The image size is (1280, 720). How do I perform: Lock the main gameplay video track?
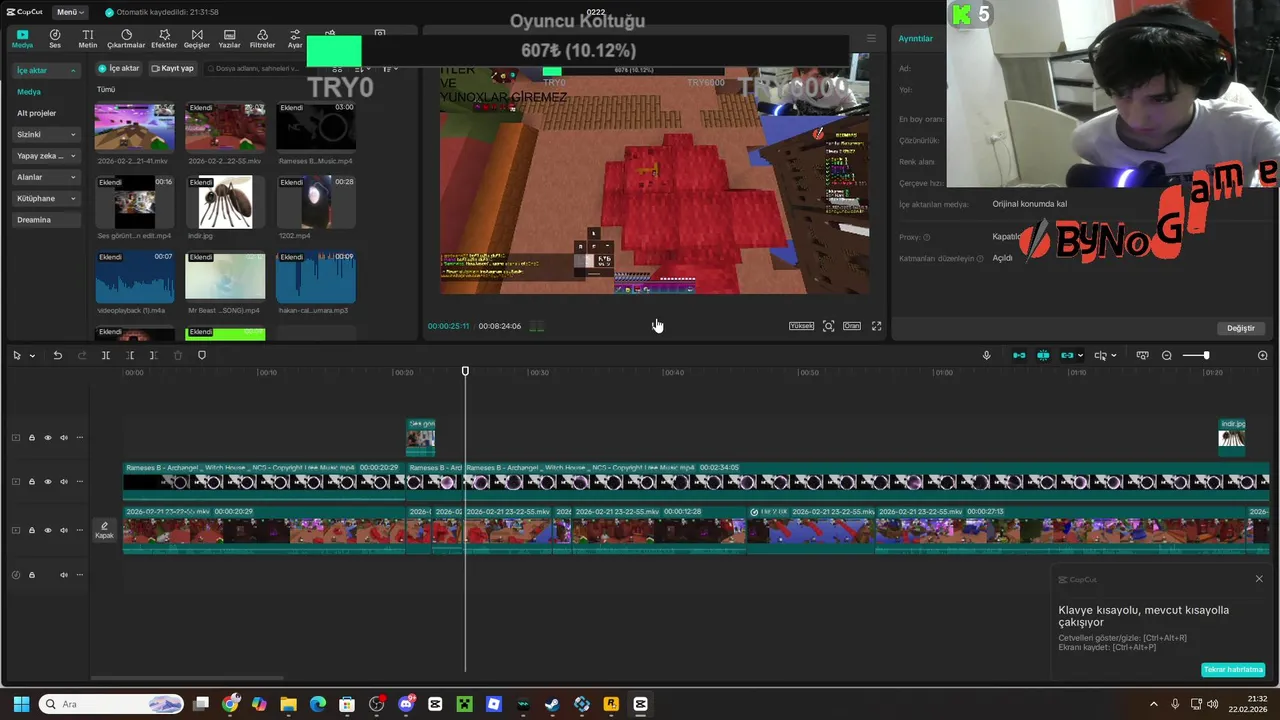[31, 530]
